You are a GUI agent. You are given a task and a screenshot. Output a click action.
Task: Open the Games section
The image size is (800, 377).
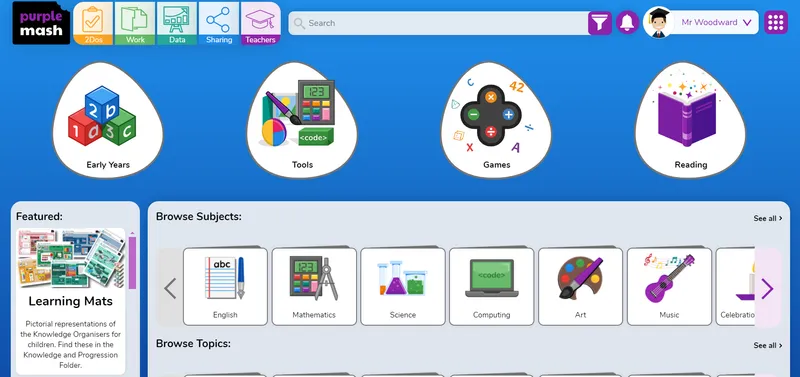[496, 120]
